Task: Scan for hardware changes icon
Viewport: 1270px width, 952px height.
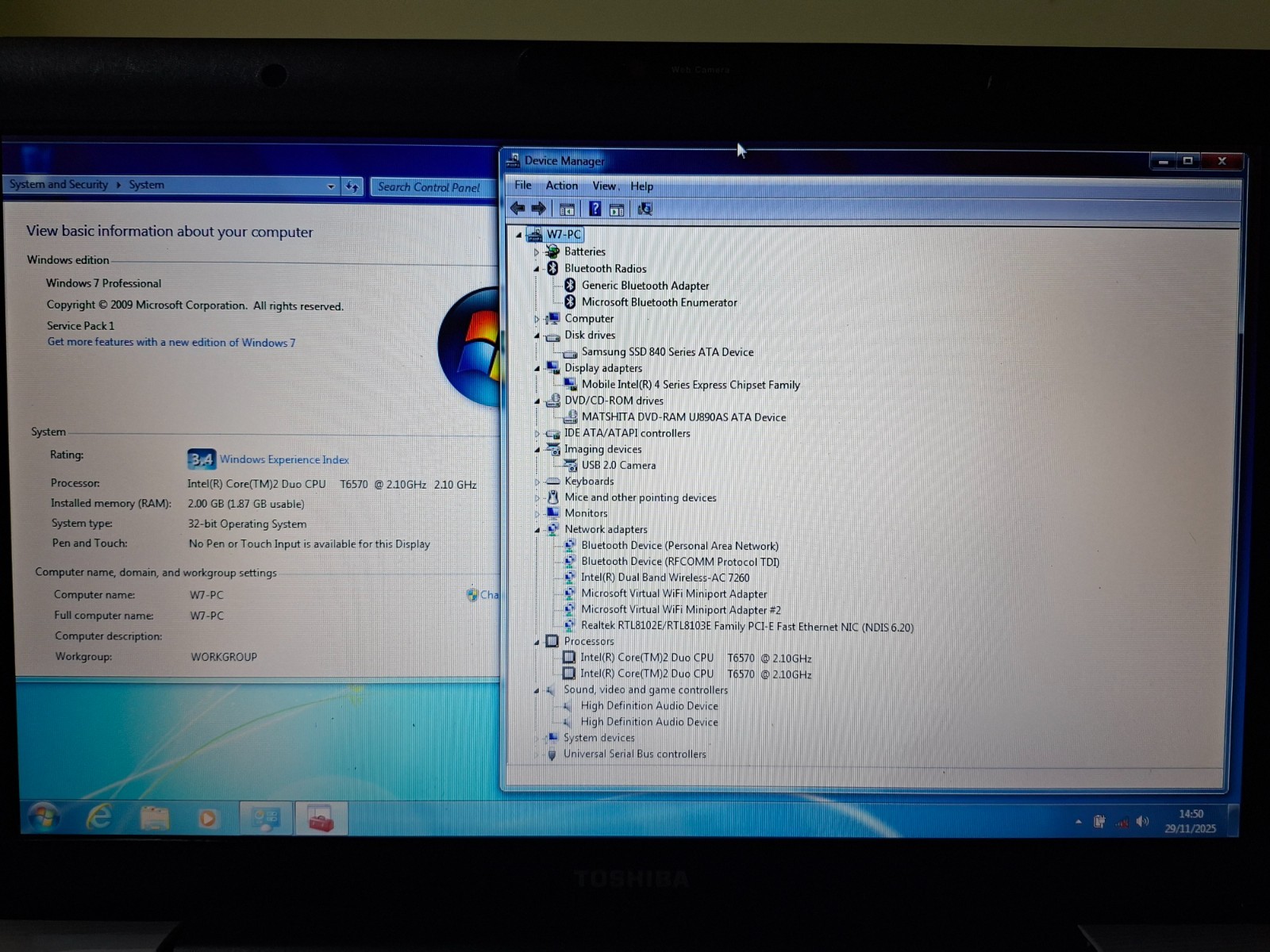Action: pos(645,209)
